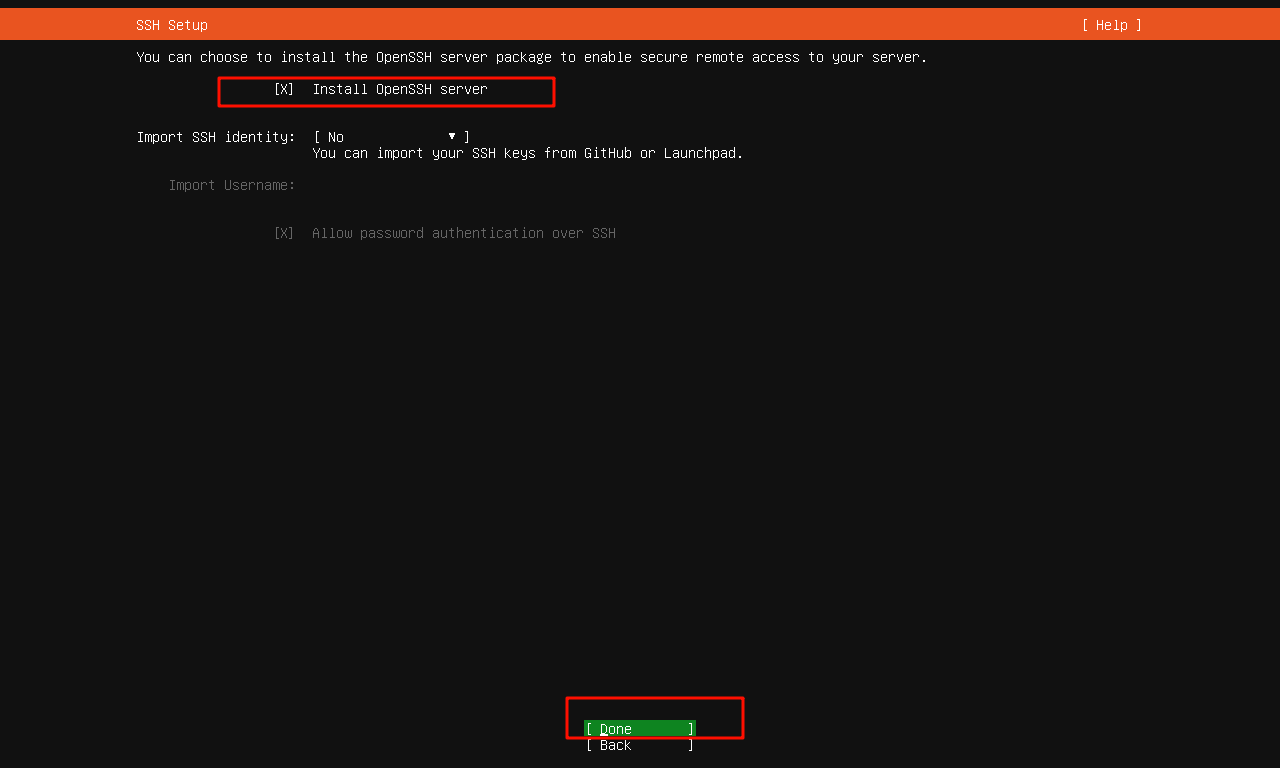The image size is (1280, 768).
Task: Click the Import SSH identity label
Action: coord(216,136)
